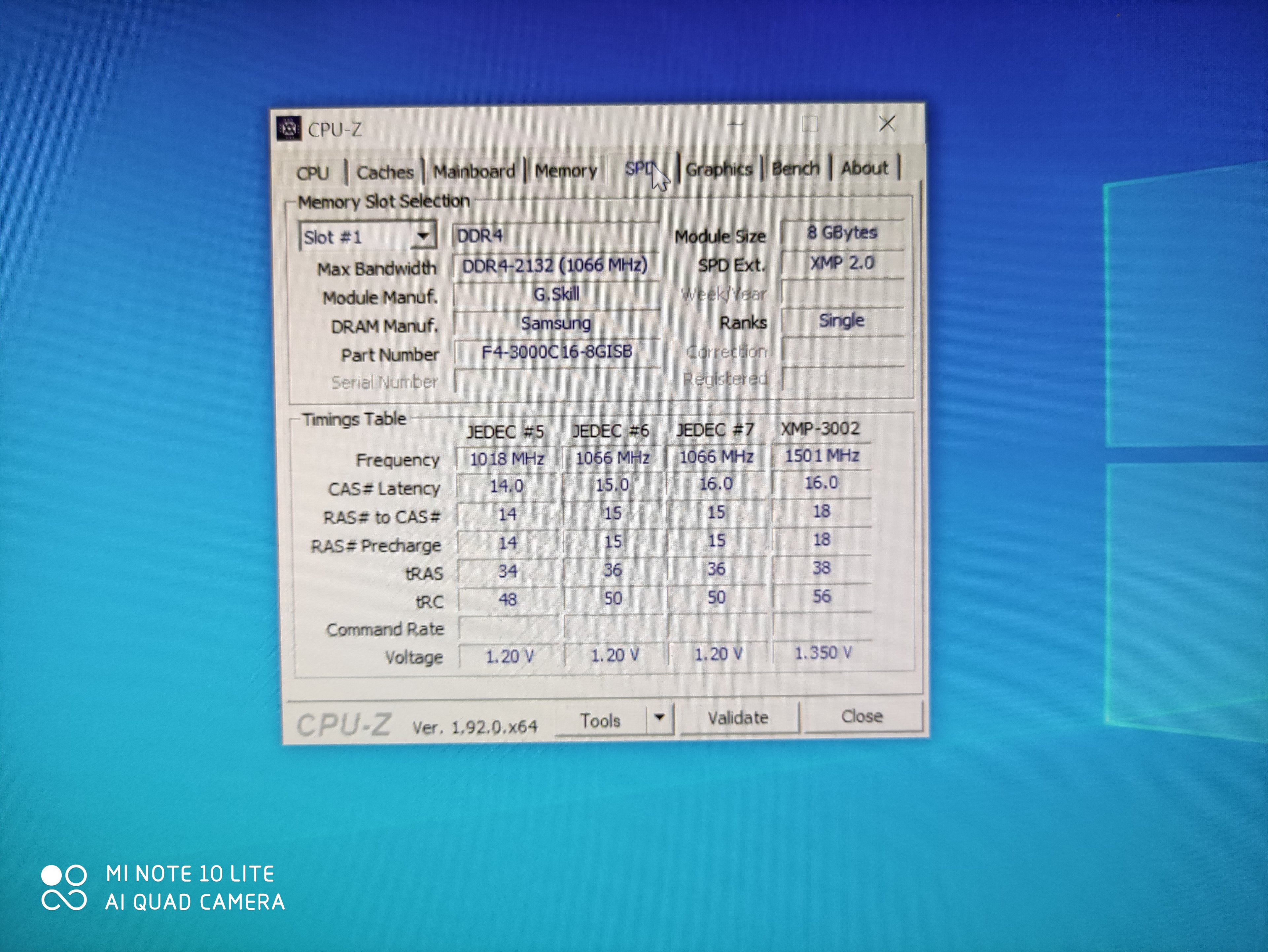The height and width of the screenshot is (952, 1268).
Task: Click the SPD tab
Action: tap(638, 168)
